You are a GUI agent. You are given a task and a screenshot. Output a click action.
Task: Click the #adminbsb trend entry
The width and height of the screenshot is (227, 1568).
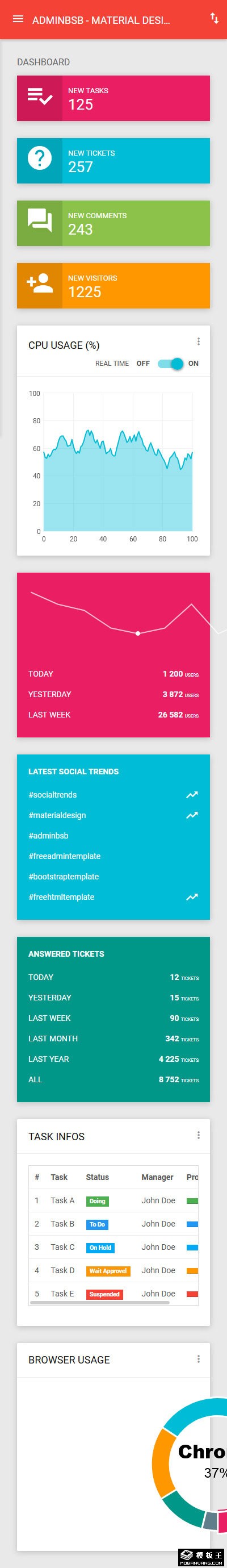point(48,836)
